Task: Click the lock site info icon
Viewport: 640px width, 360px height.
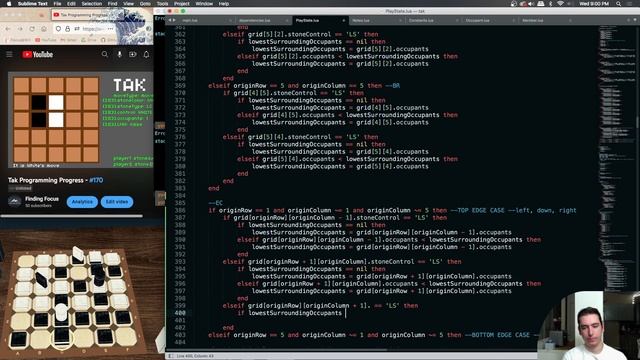Action: click(x=67, y=29)
